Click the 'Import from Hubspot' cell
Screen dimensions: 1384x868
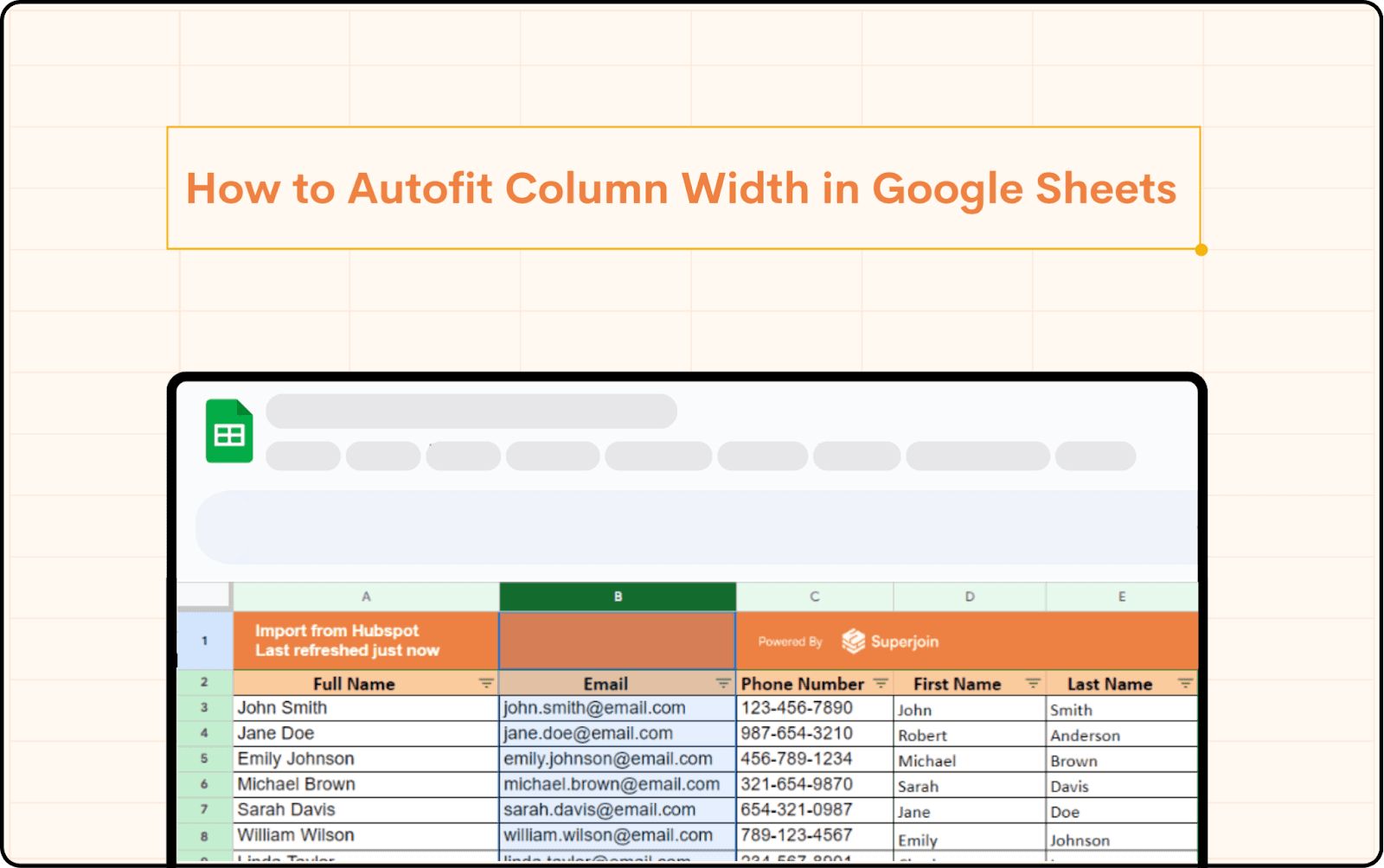[366, 641]
